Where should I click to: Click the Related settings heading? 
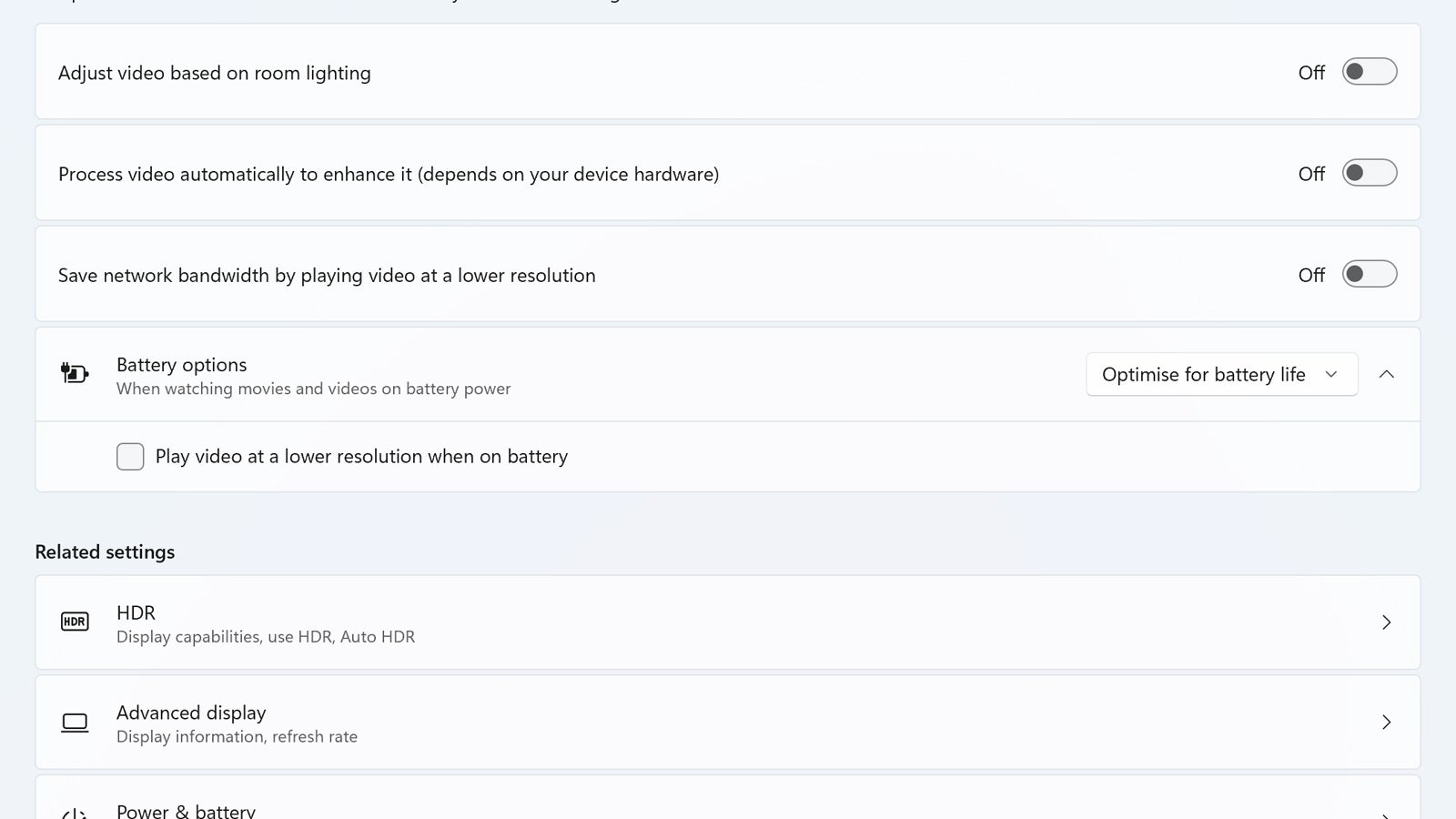105,551
